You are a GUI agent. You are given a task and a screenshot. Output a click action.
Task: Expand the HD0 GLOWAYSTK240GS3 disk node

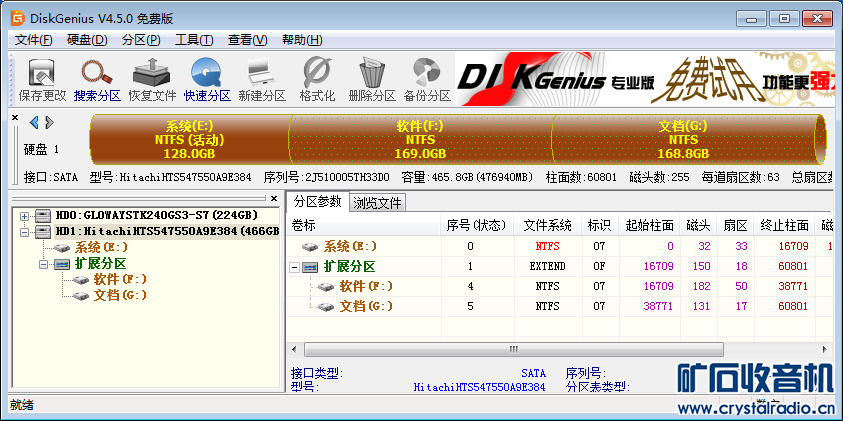[24, 215]
